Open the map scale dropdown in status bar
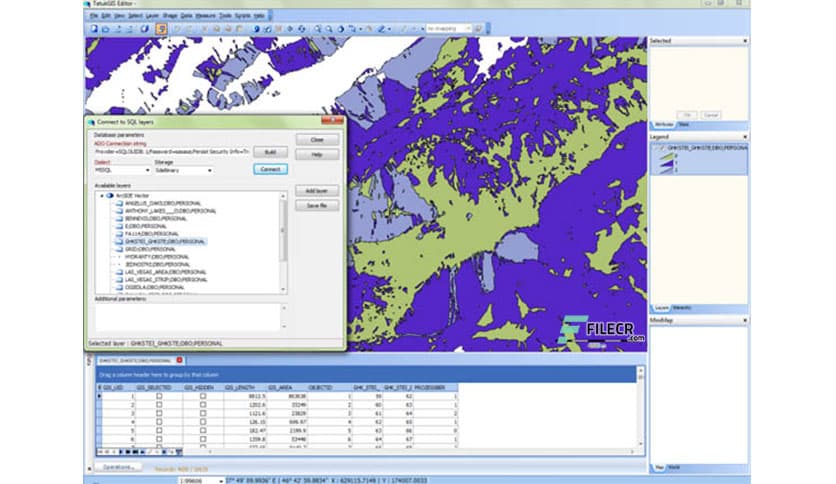836x484 pixels. pos(221,481)
